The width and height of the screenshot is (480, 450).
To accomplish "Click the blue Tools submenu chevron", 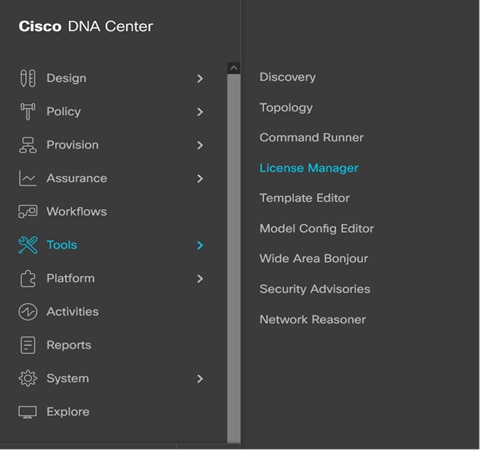I will (200, 245).
